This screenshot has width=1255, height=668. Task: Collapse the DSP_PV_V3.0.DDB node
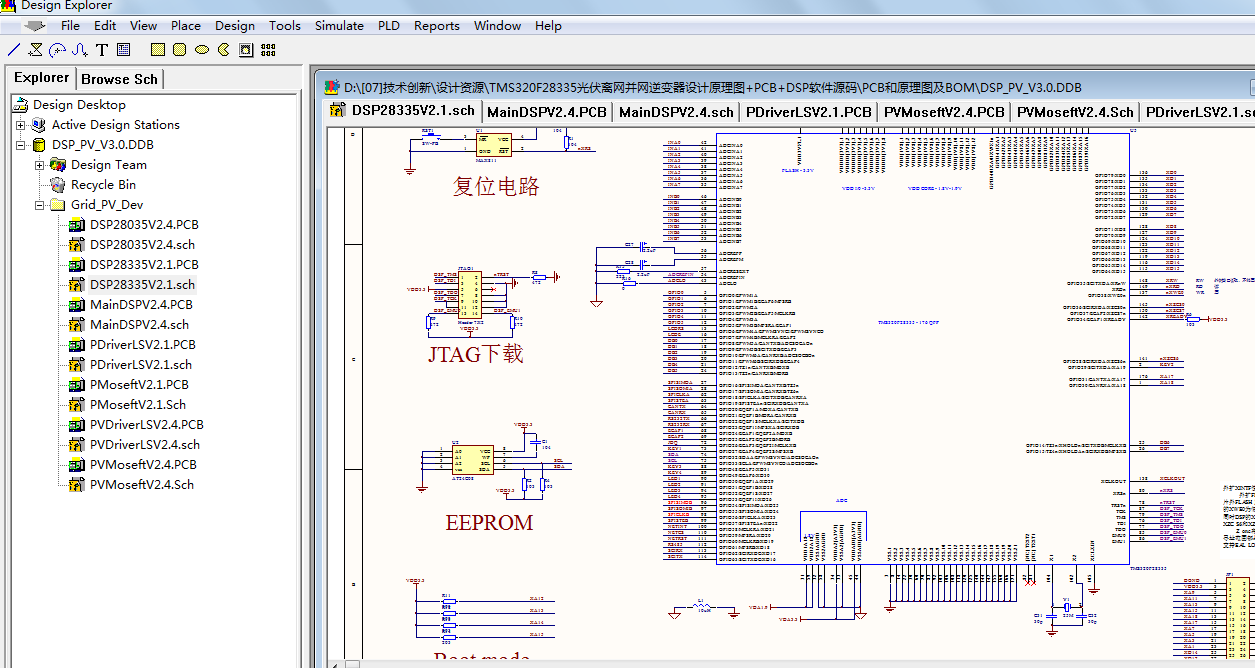[21, 145]
